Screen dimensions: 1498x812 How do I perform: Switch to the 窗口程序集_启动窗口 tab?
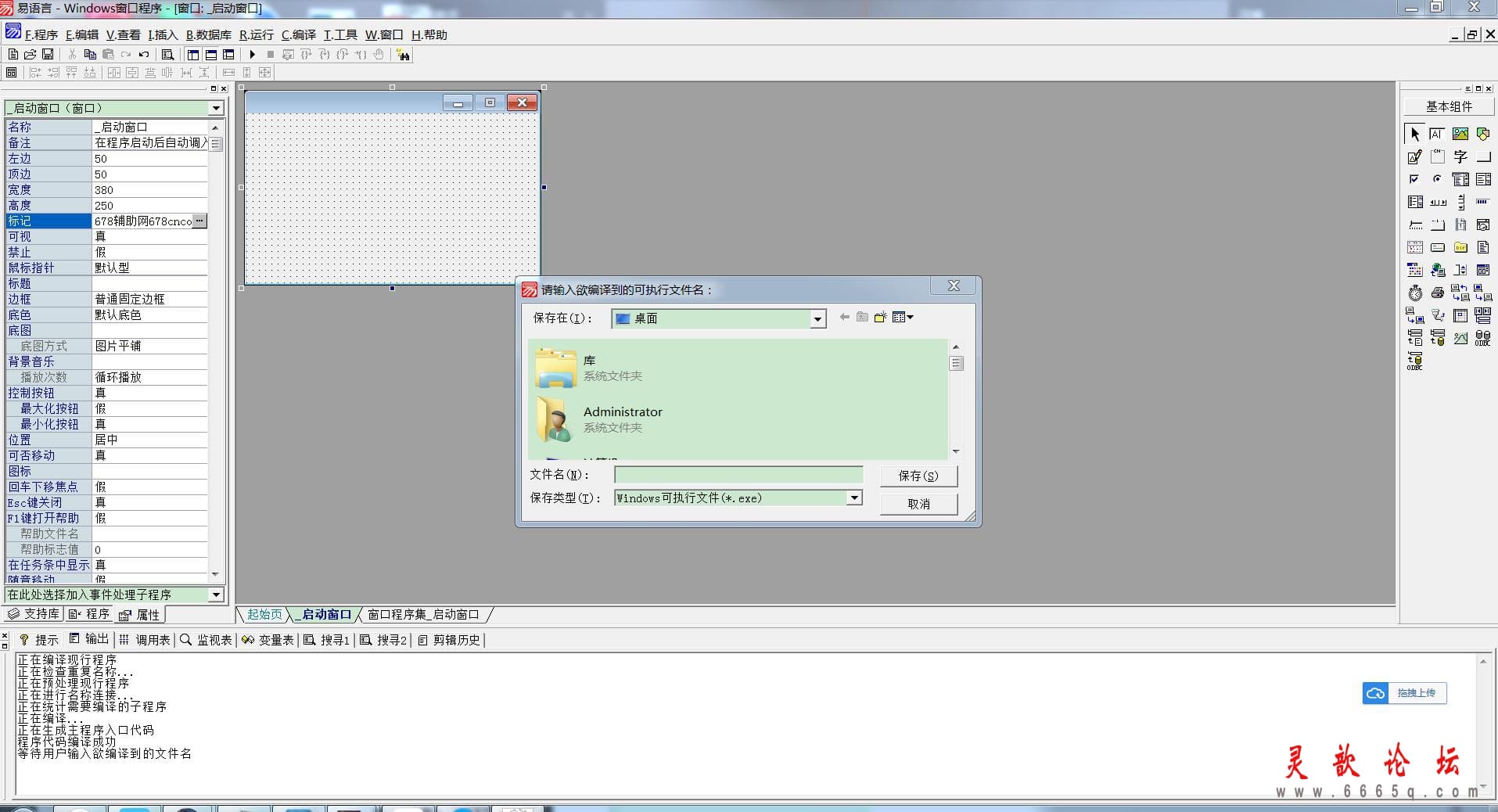pos(423,614)
